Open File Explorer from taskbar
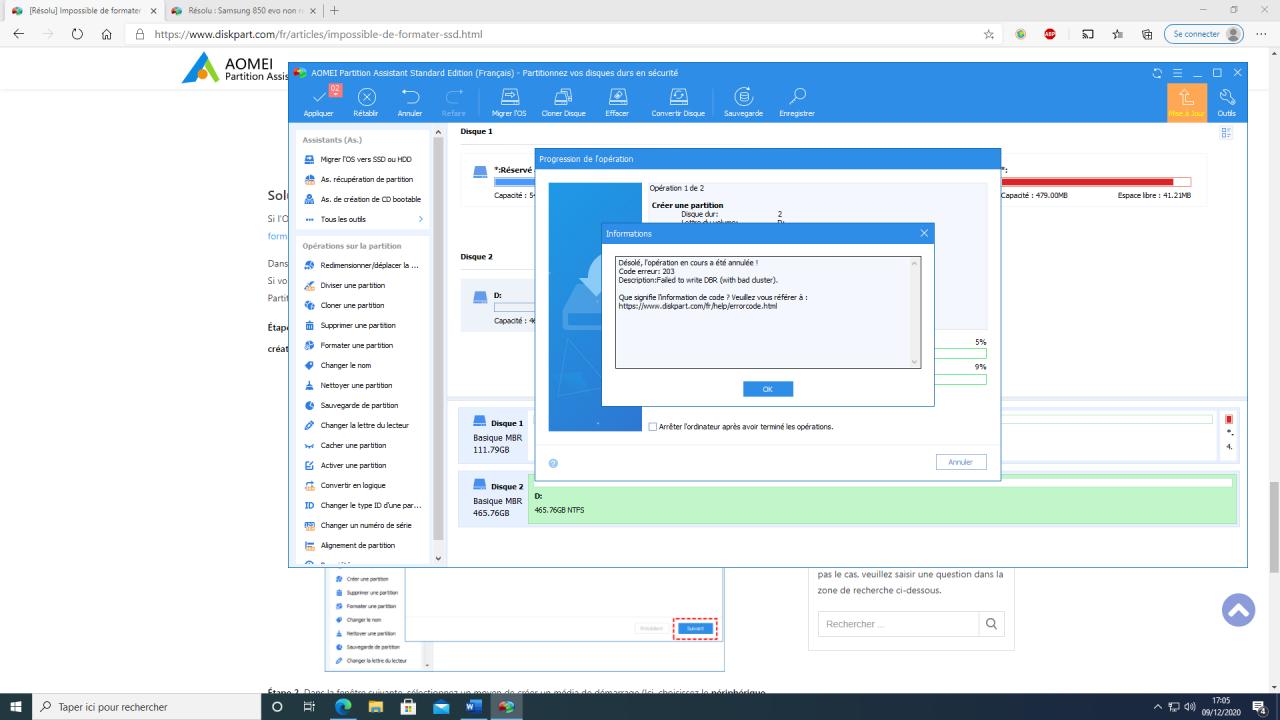This screenshot has height=720, width=1280. (x=376, y=707)
